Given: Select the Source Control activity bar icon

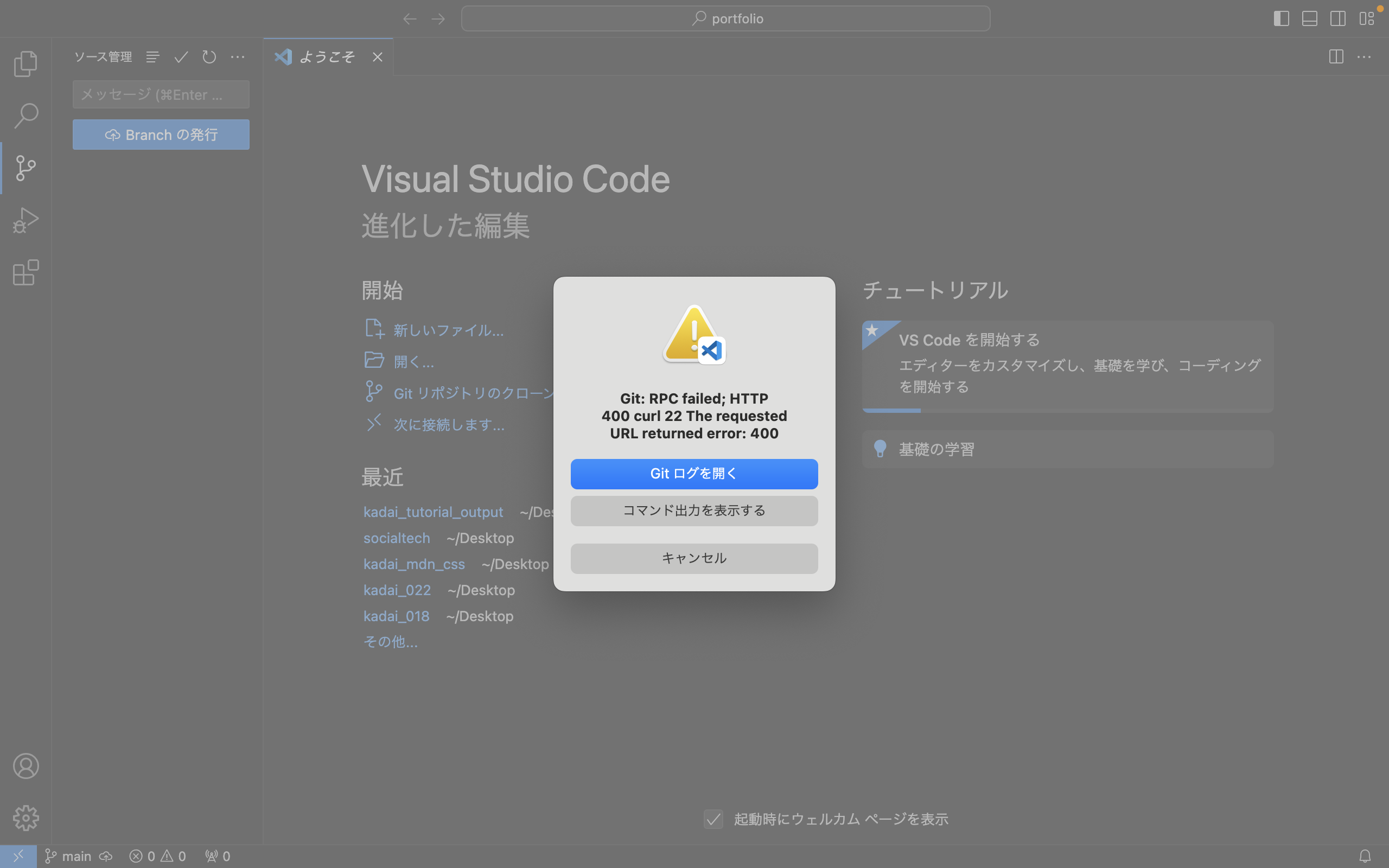Looking at the screenshot, I should point(26,168).
